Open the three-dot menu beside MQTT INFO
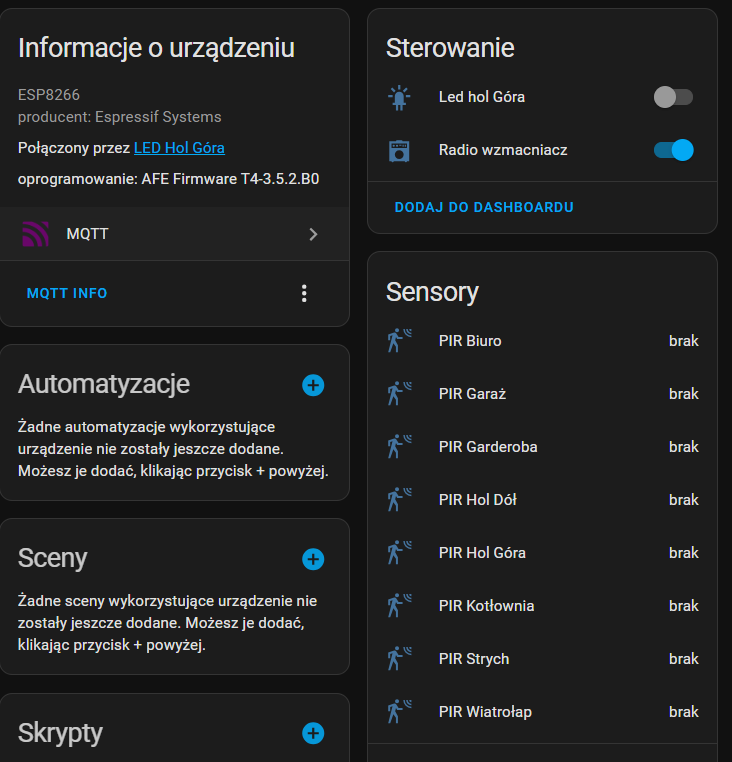Viewport: 732px width, 762px height. click(x=304, y=294)
